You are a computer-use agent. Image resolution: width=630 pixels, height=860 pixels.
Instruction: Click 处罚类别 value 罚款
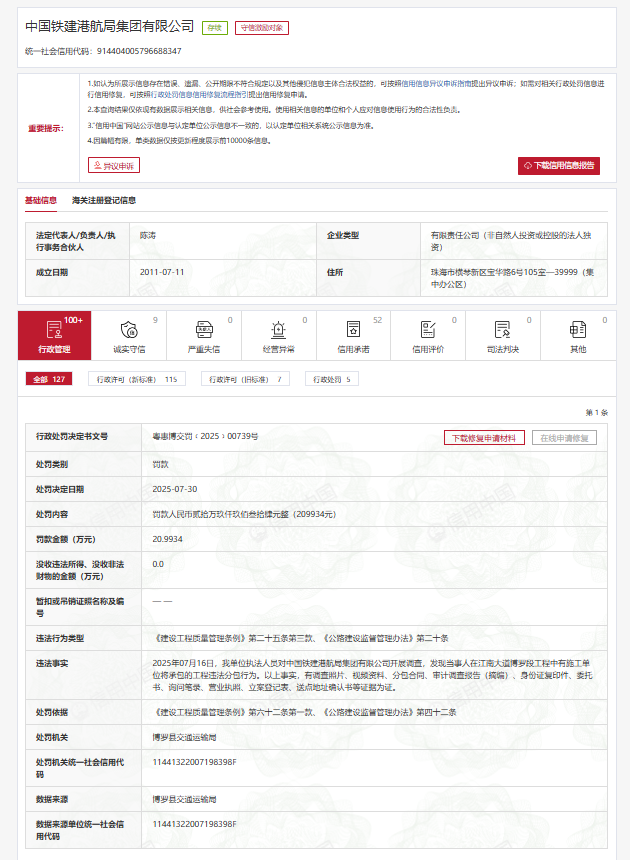click(160, 465)
